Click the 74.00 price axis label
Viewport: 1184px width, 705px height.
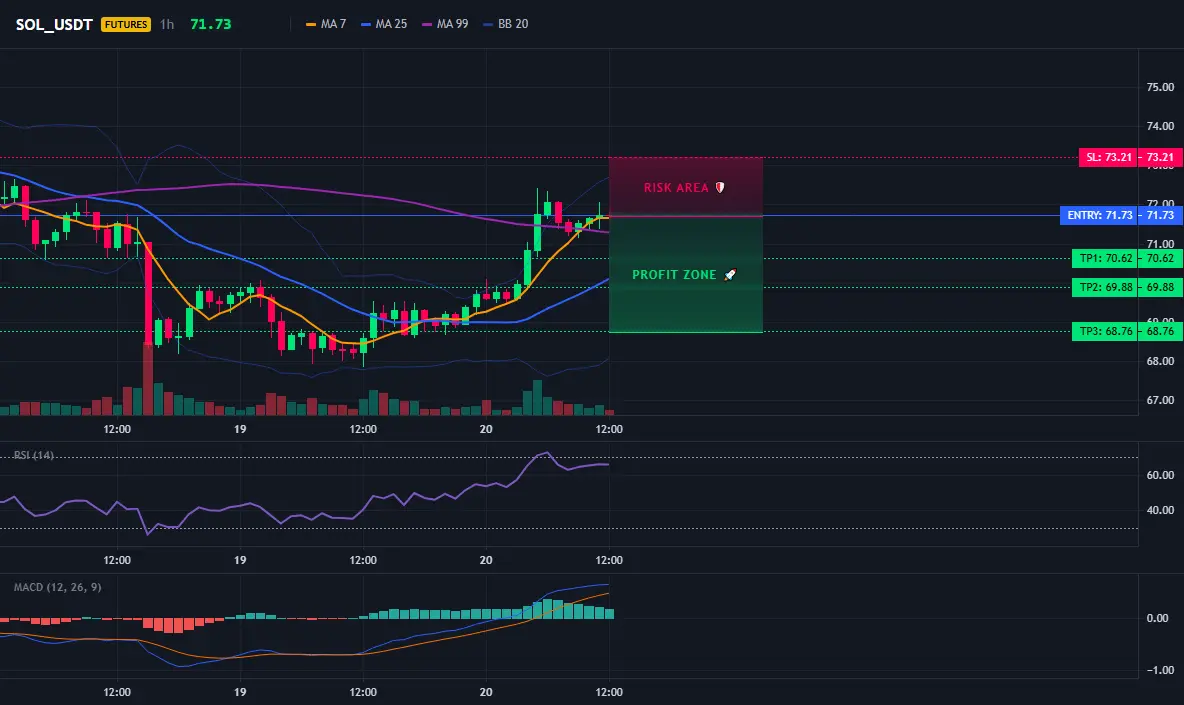click(1160, 126)
